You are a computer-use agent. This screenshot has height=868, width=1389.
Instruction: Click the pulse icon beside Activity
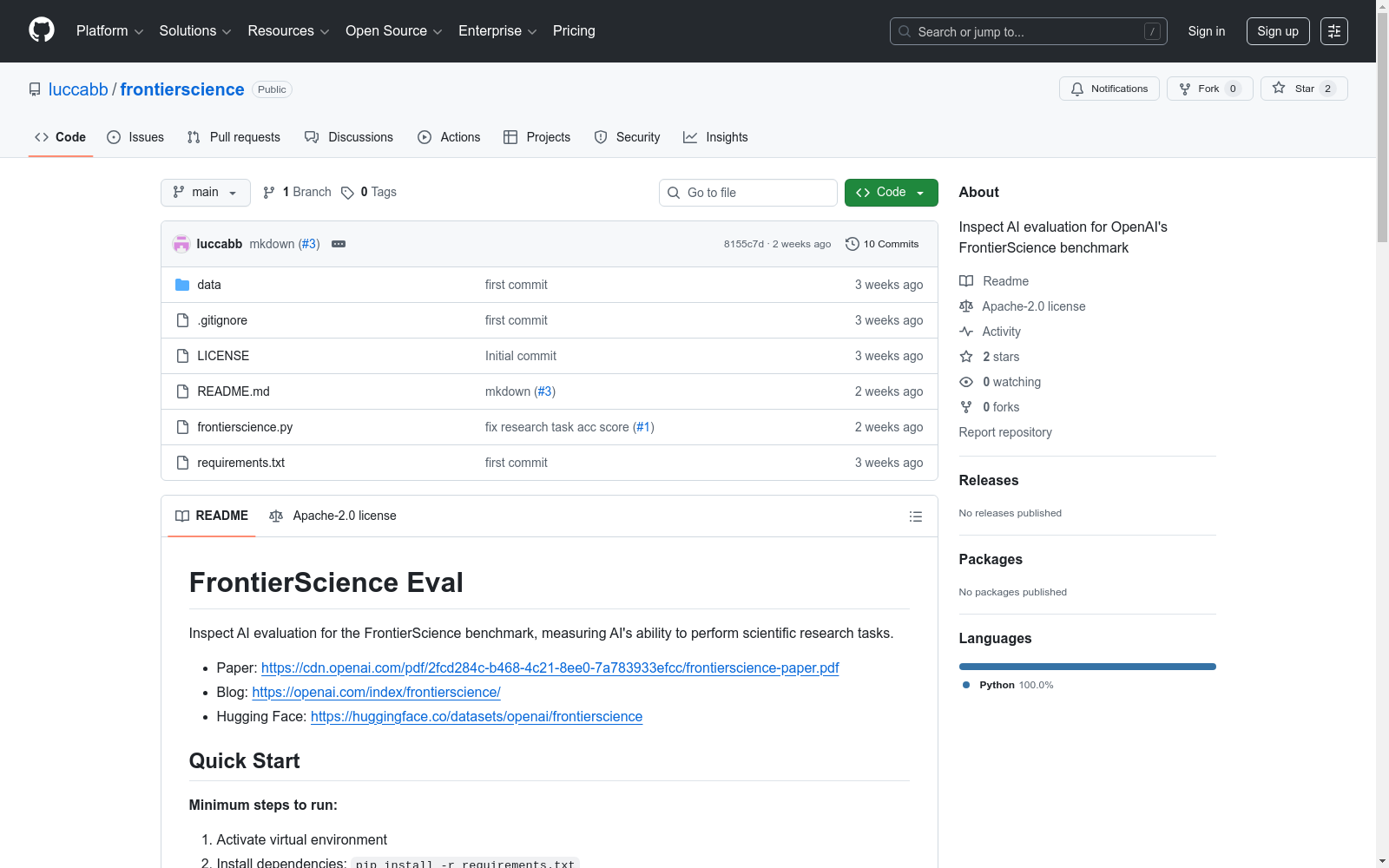[x=966, y=332]
